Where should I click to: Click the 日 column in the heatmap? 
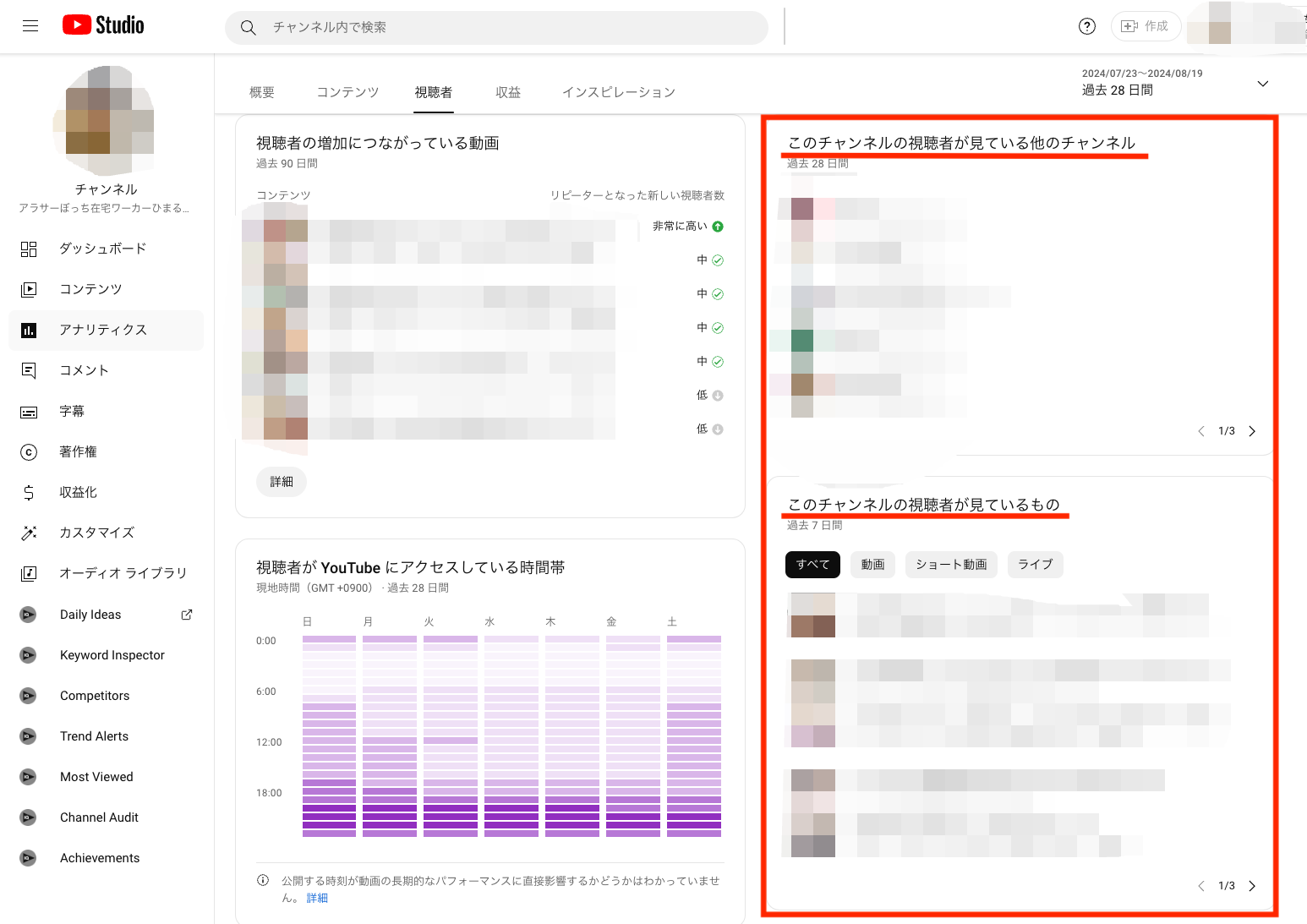pos(329,735)
